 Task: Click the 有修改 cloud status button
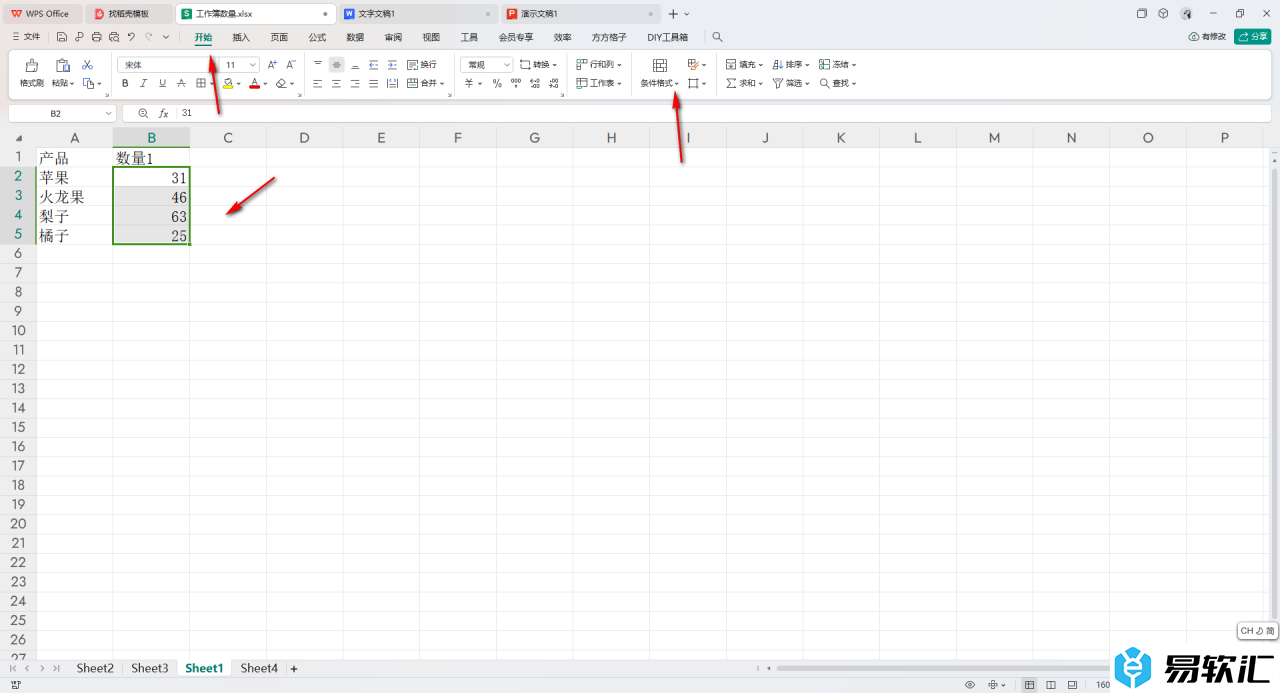(x=1208, y=36)
